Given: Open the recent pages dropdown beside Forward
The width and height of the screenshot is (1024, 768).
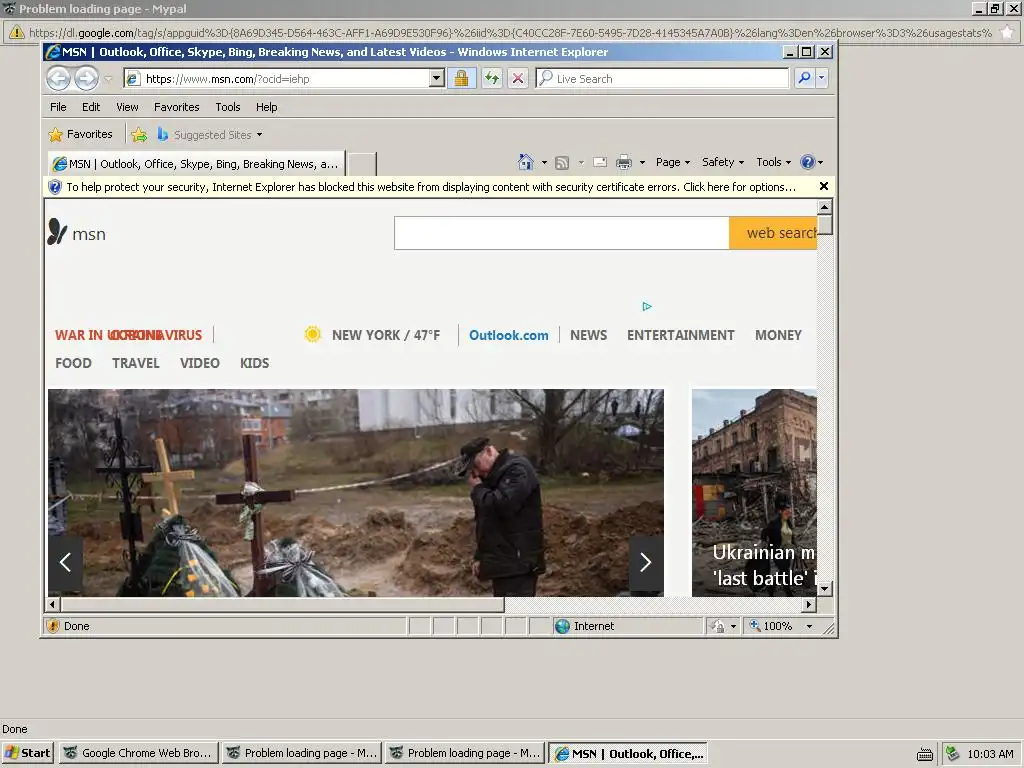Looking at the screenshot, I should point(108,79).
